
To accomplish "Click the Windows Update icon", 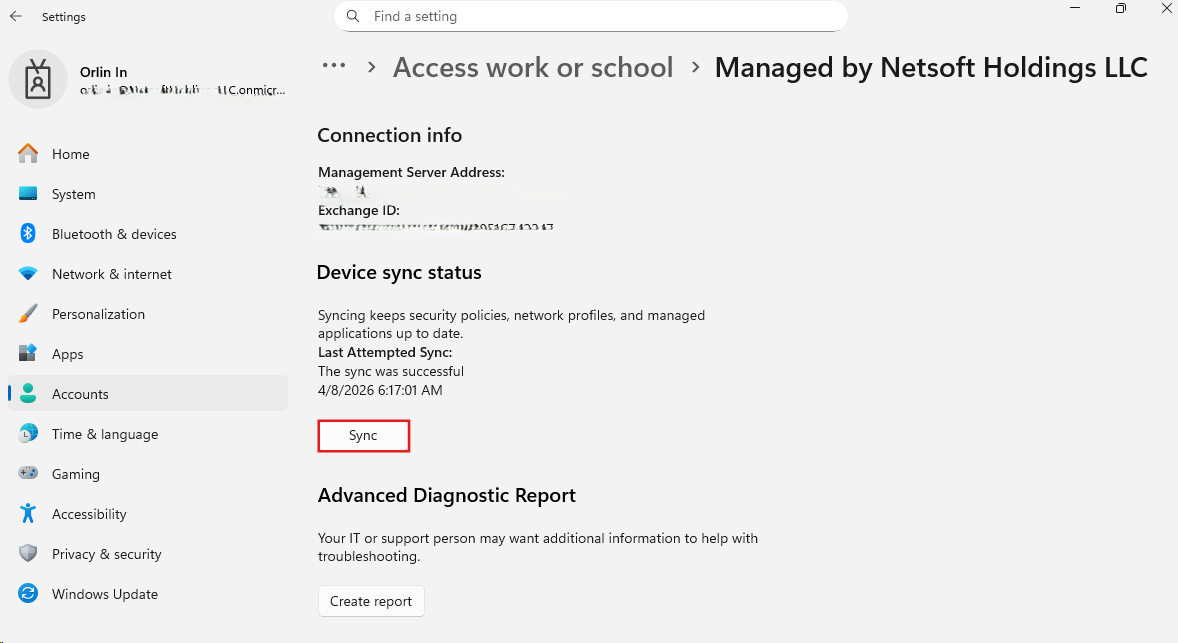I will coord(28,594).
